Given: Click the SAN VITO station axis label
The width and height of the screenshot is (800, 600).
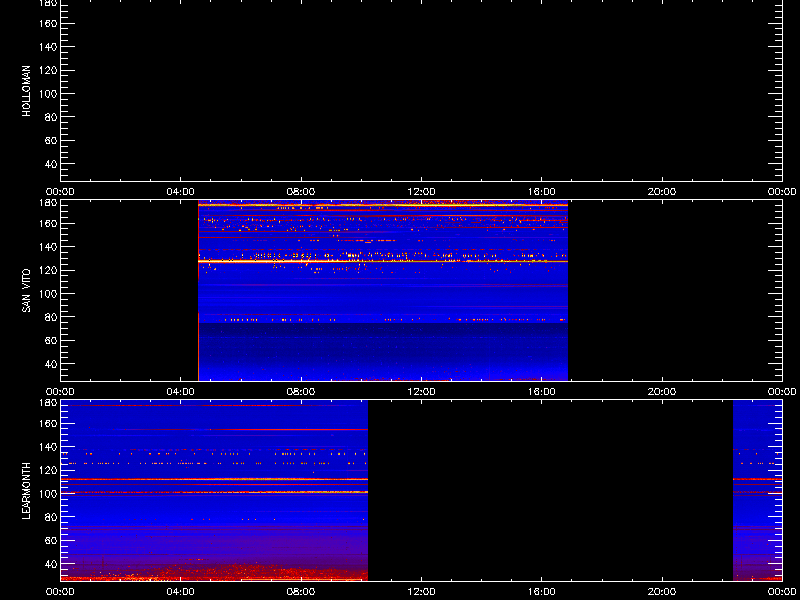Looking at the screenshot, I should [x=27, y=291].
